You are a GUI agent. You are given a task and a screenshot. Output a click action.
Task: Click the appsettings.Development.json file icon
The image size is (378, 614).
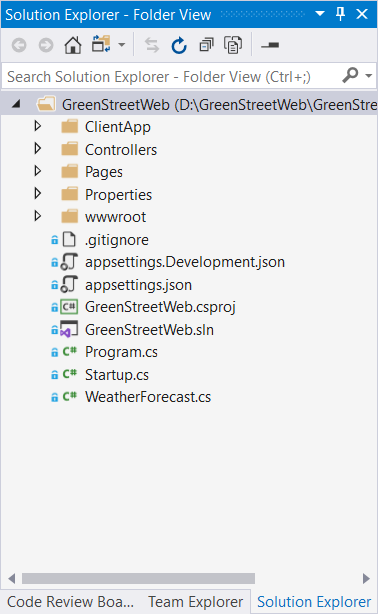pos(69,262)
